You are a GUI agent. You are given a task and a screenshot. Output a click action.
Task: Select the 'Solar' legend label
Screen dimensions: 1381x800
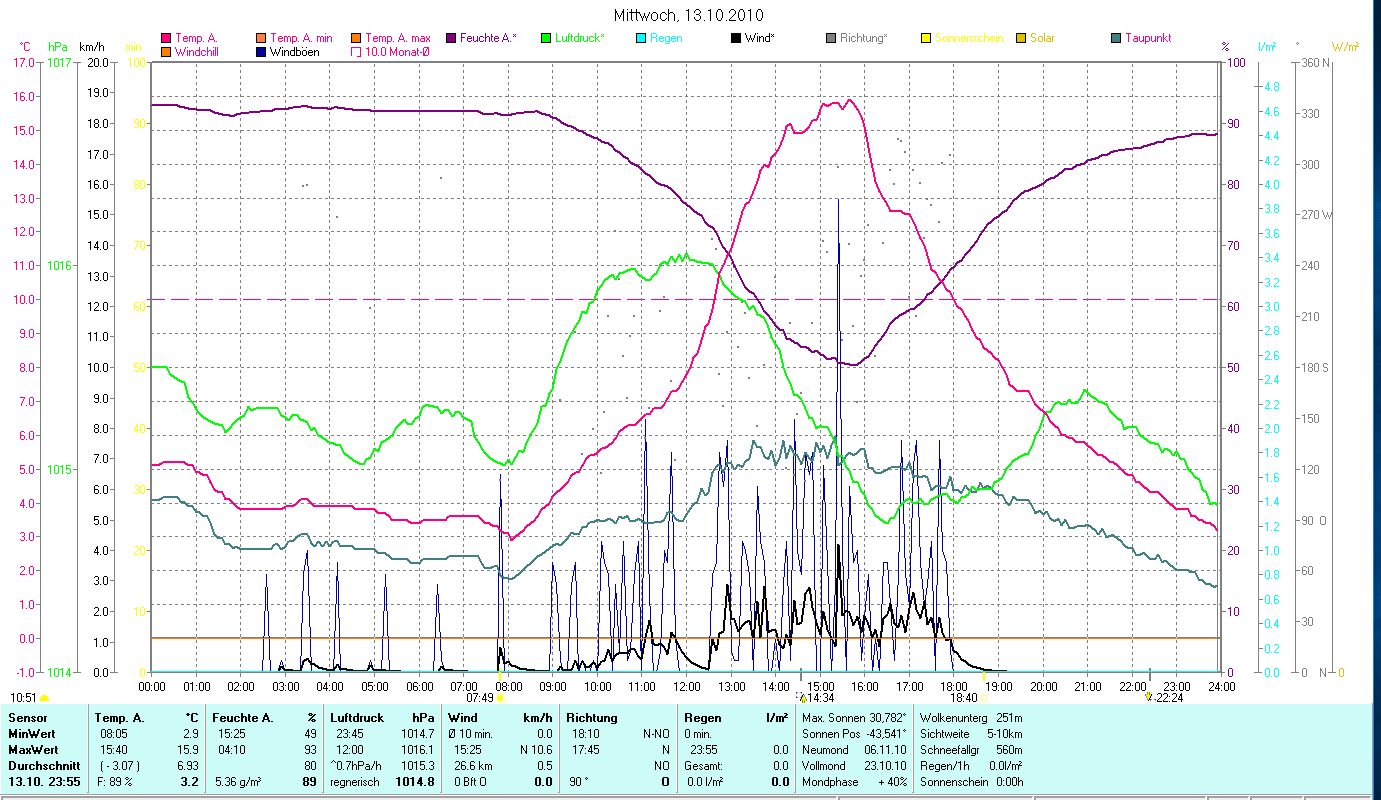[1042, 38]
